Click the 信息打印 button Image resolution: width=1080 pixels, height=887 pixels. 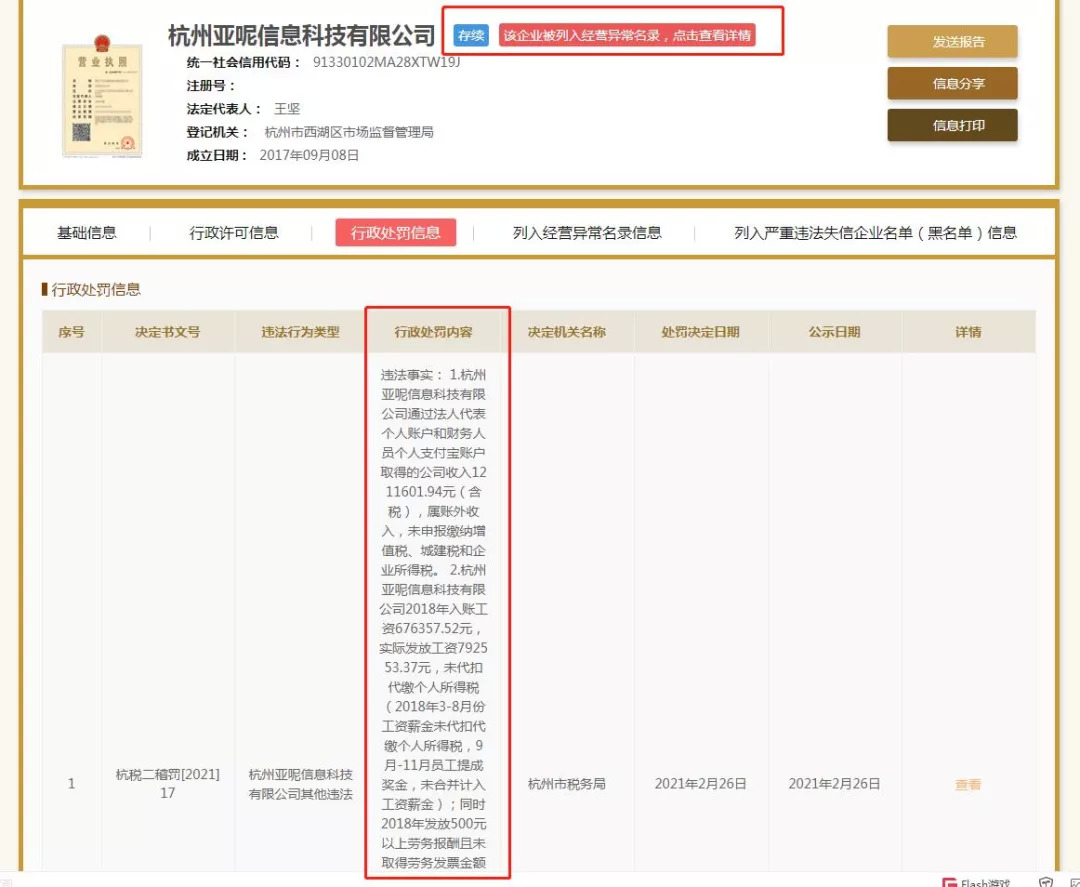click(x=952, y=125)
